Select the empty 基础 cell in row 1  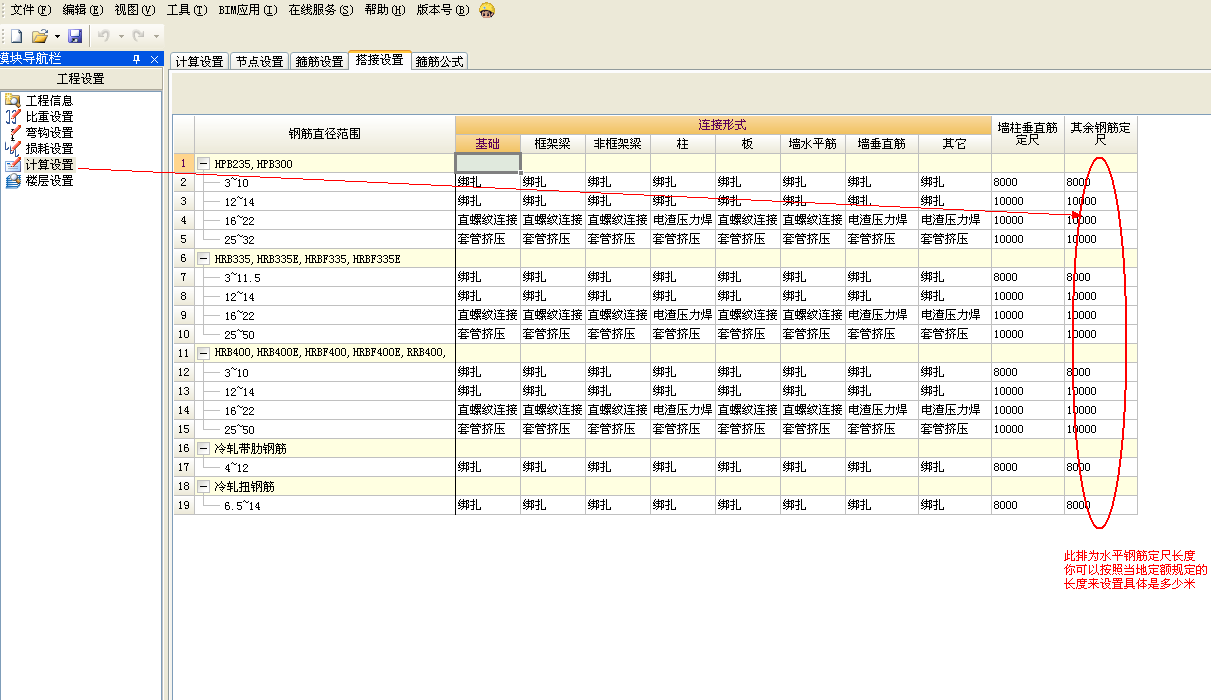[x=488, y=163]
